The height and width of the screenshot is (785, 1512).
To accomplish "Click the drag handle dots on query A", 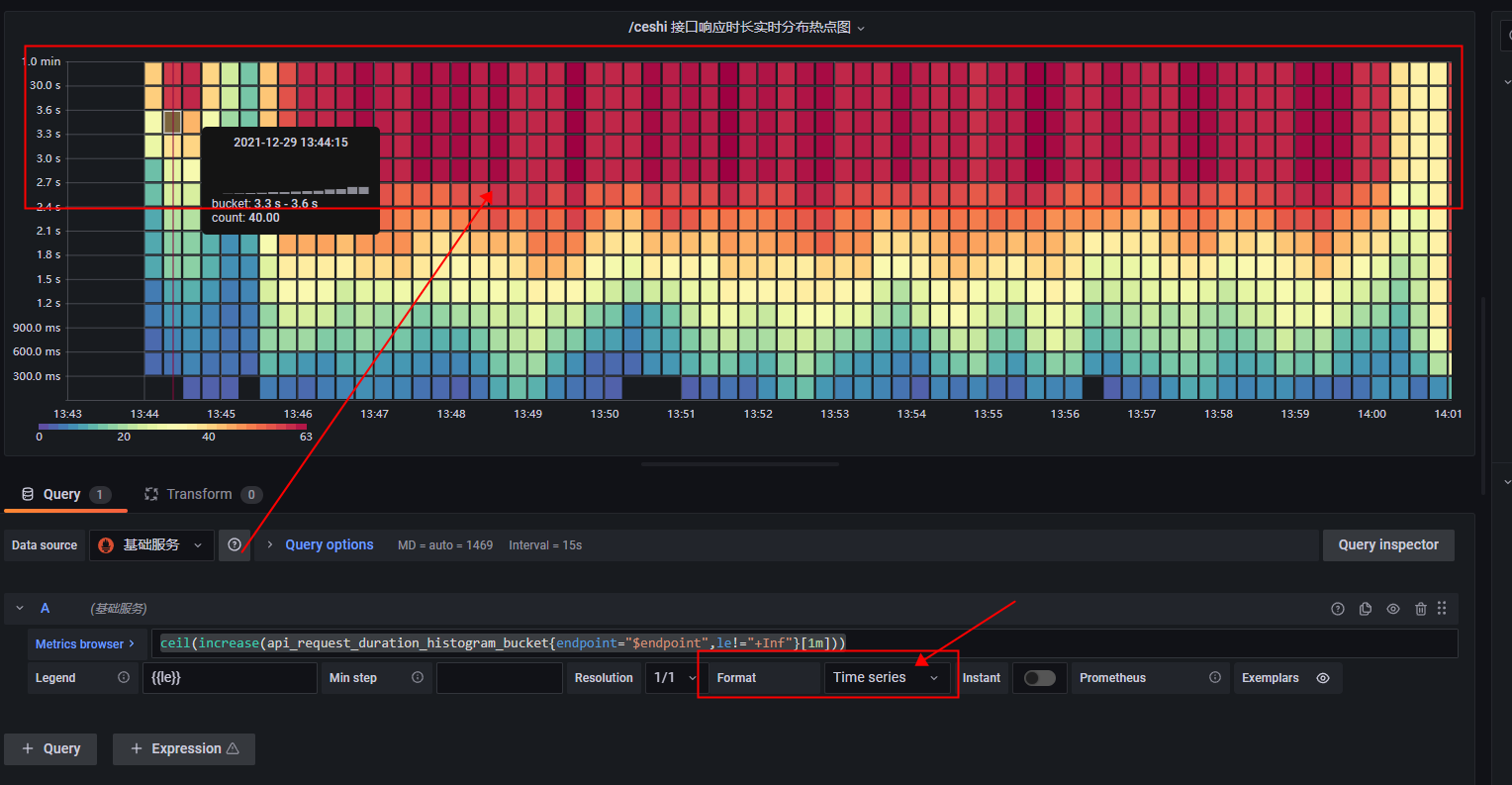I will click(x=1441, y=608).
